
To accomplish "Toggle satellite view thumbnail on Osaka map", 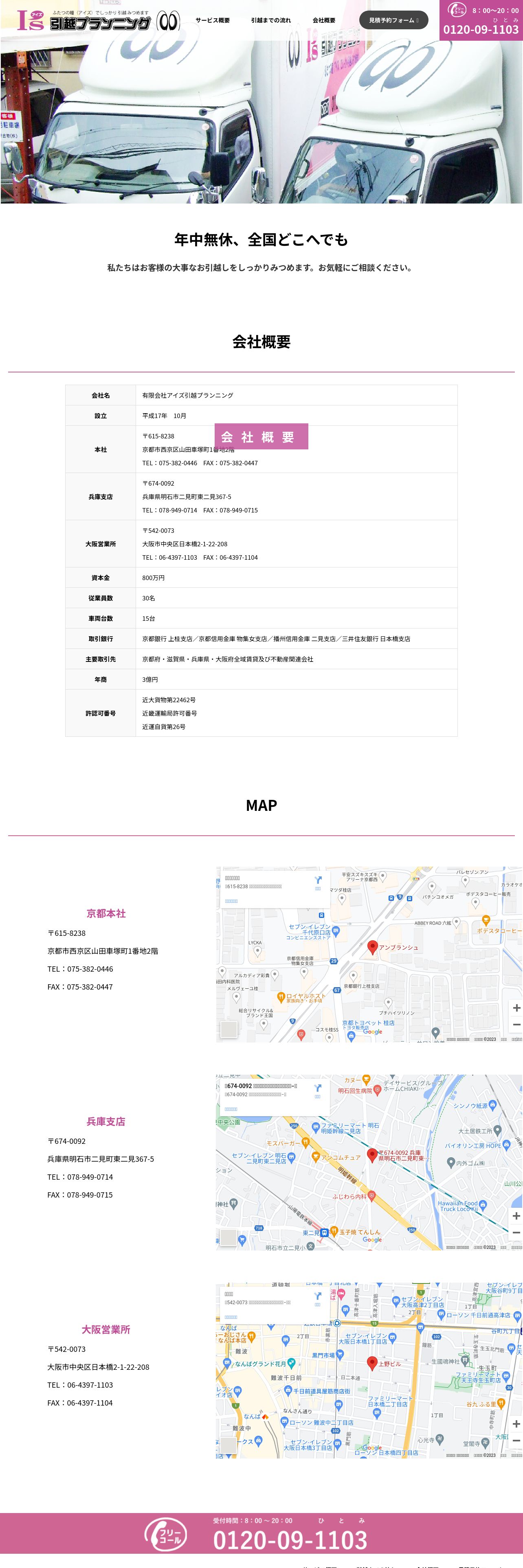I will tap(229, 1445).
